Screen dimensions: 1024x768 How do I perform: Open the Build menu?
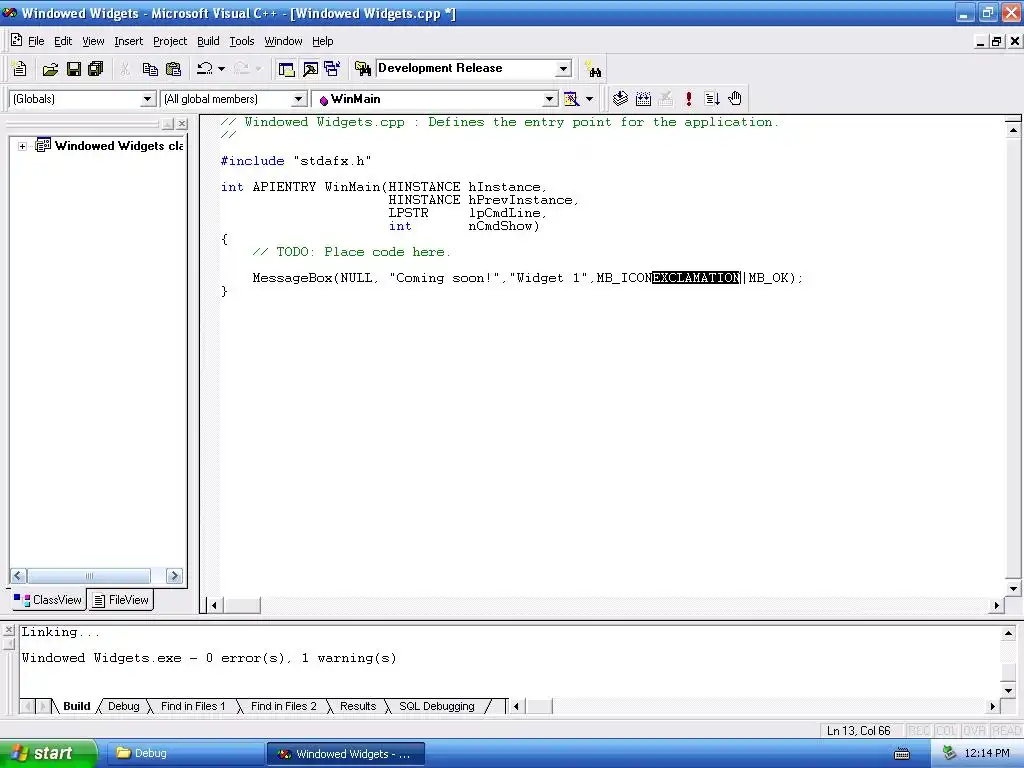tap(208, 41)
